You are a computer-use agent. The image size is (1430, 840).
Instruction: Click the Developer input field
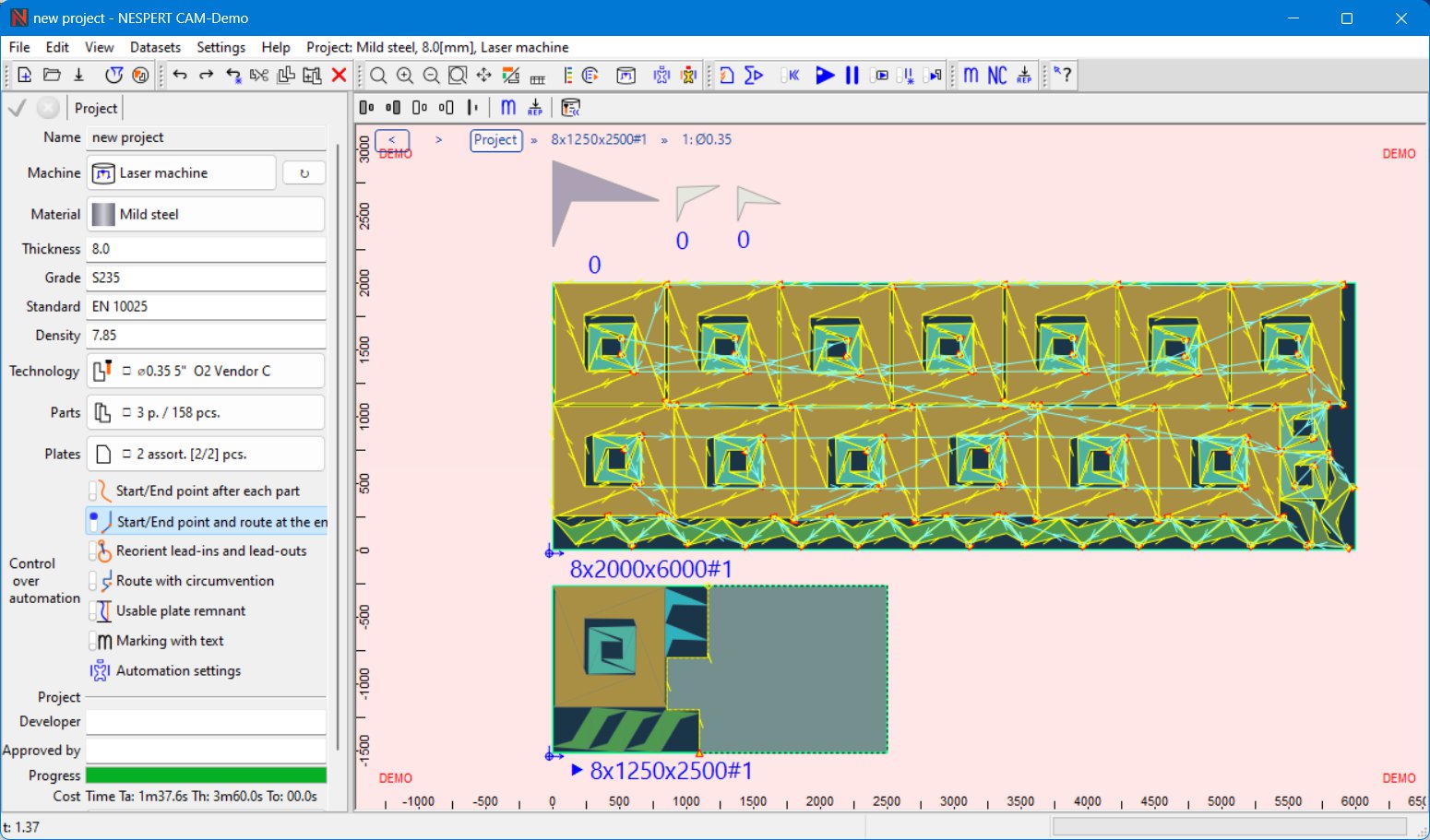tap(207, 721)
